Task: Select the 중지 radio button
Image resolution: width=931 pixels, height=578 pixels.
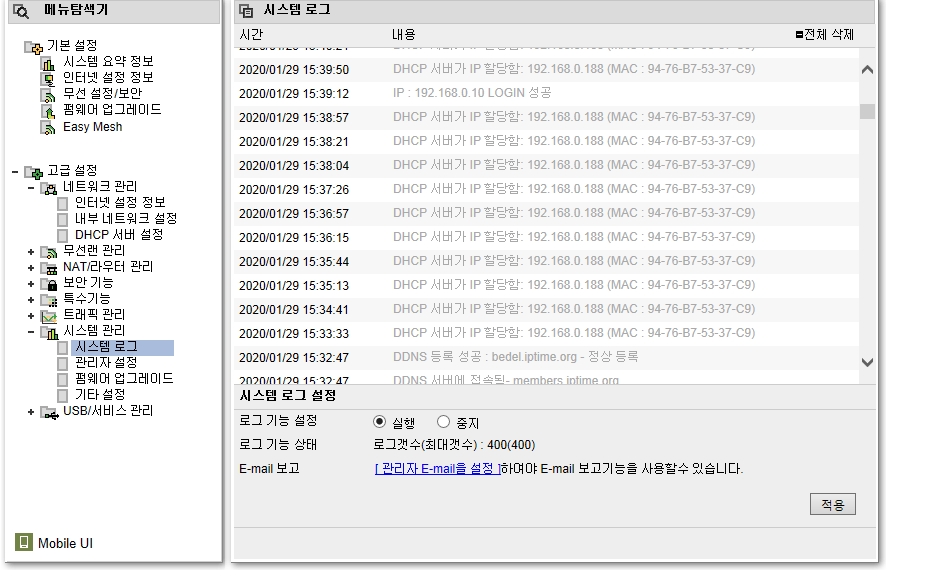Action: tap(443, 422)
